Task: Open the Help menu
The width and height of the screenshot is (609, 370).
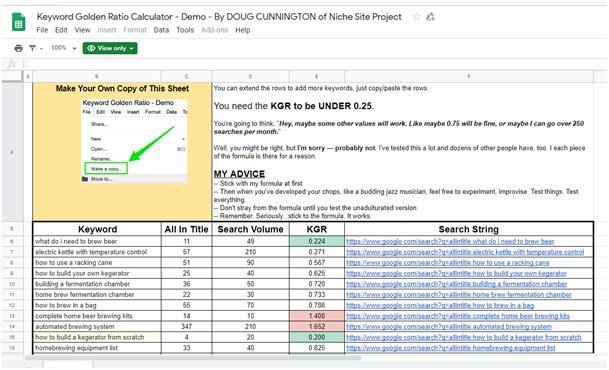Action: click(243, 30)
